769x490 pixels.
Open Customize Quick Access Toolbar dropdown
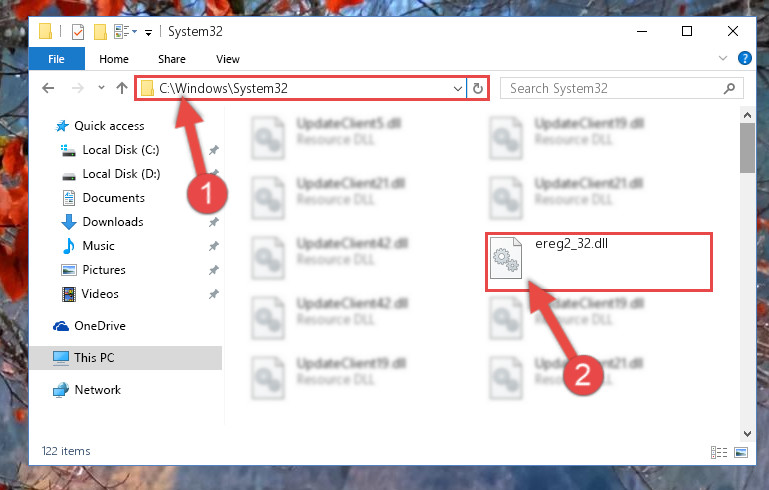click(x=148, y=33)
